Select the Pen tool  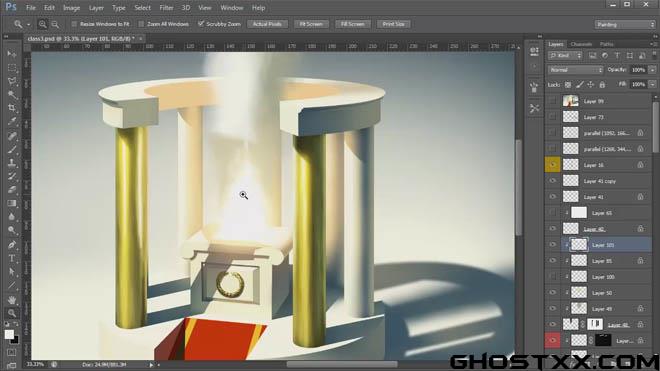pyautogui.click(x=12, y=244)
